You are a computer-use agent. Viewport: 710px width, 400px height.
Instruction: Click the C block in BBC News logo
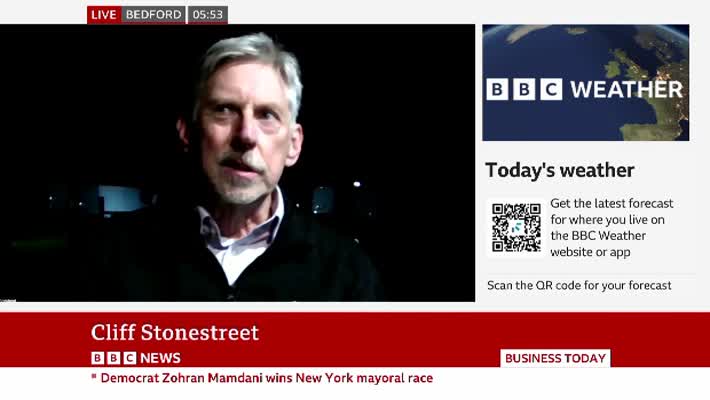pos(130,358)
